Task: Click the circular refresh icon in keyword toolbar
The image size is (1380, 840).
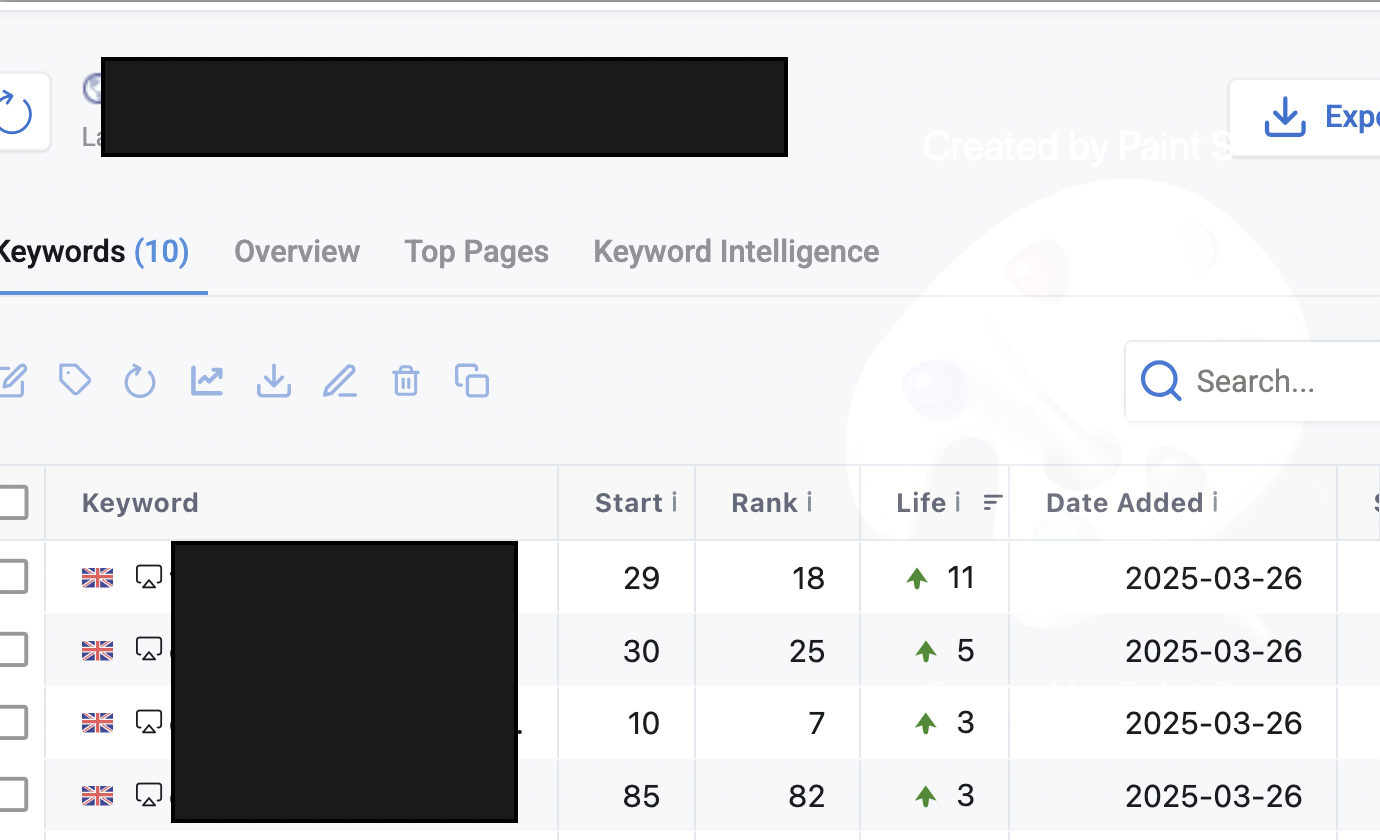Action: [x=140, y=381]
